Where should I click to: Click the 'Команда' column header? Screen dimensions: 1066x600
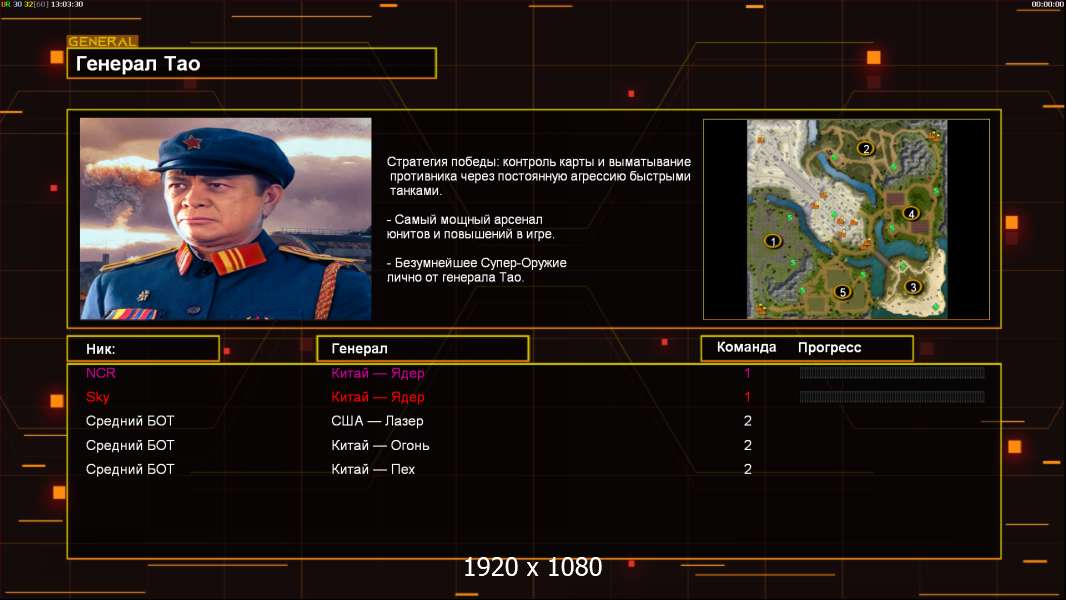point(746,347)
